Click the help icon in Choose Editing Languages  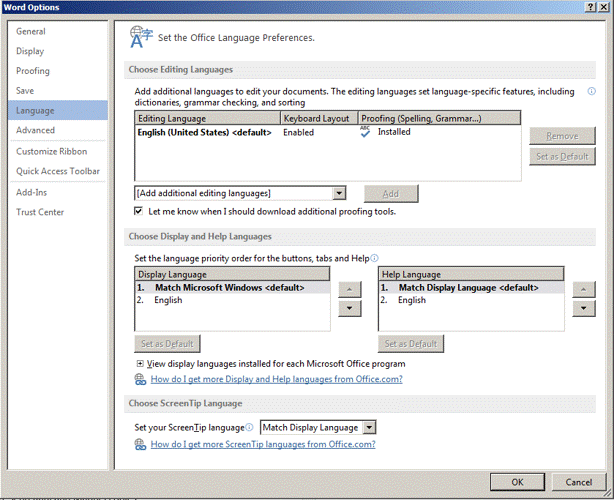click(592, 91)
